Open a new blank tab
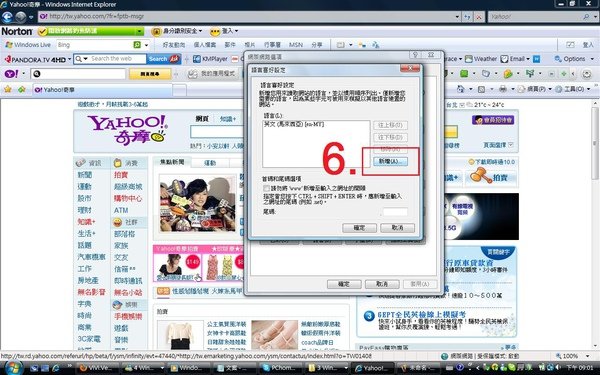Screen dimensions: 600x375 pyautogui.click(x=179, y=90)
